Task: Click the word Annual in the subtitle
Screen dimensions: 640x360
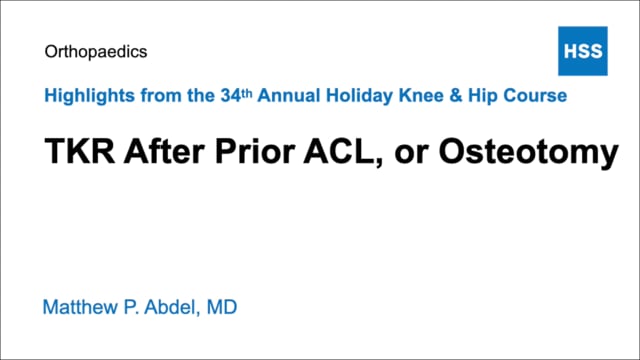Action: tap(289, 96)
